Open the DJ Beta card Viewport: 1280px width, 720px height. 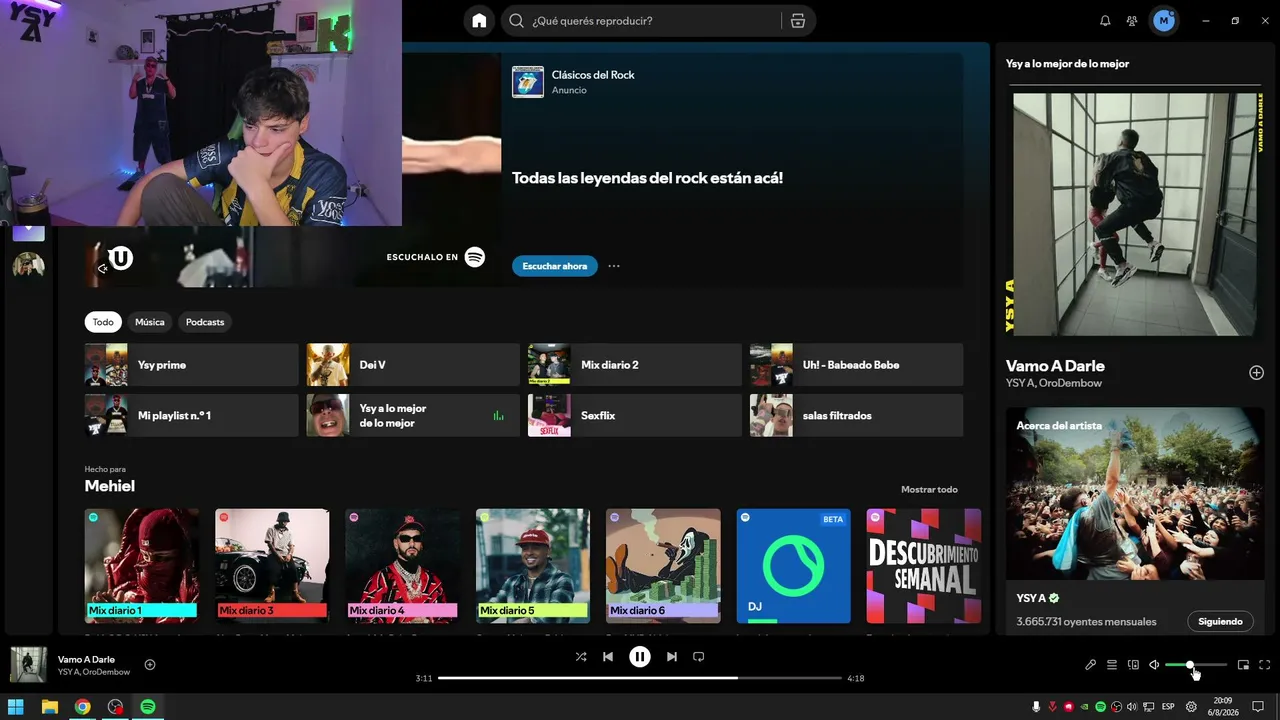click(x=794, y=566)
